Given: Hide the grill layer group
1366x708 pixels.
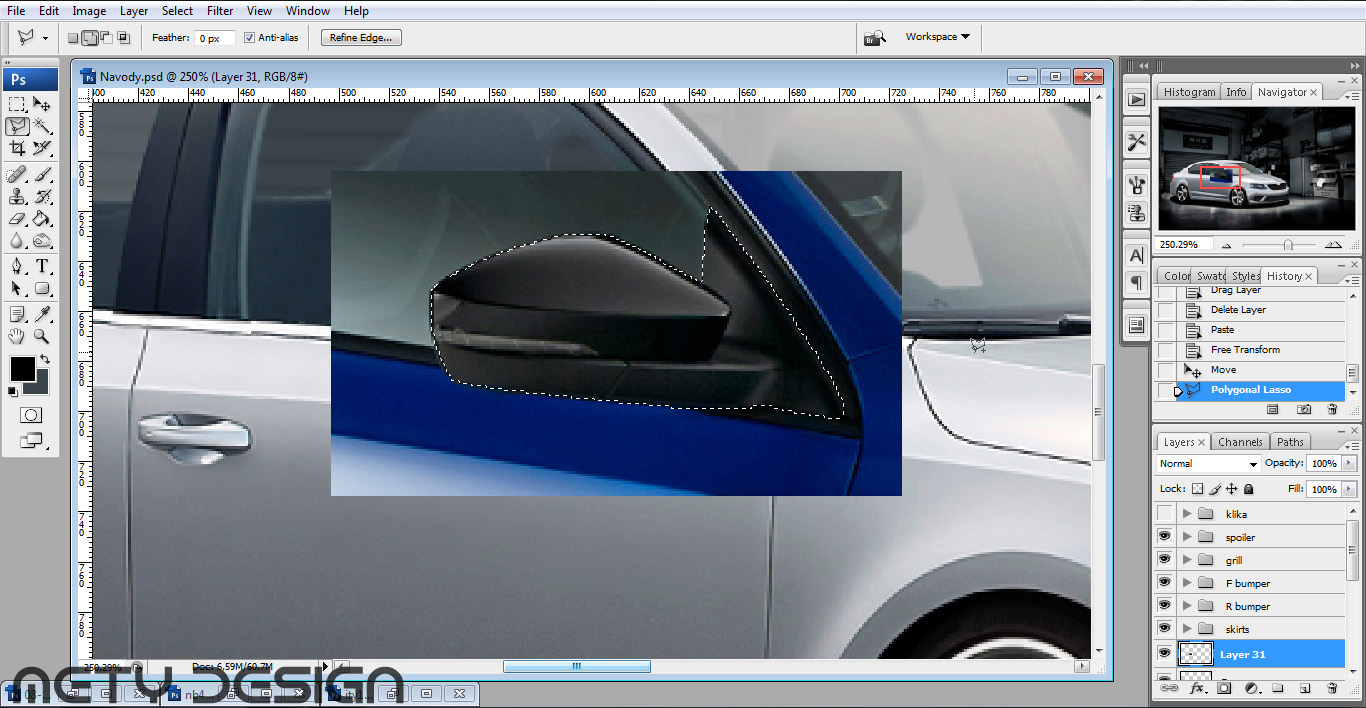Looking at the screenshot, I should pyautogui.click(x=1164, y=560).
